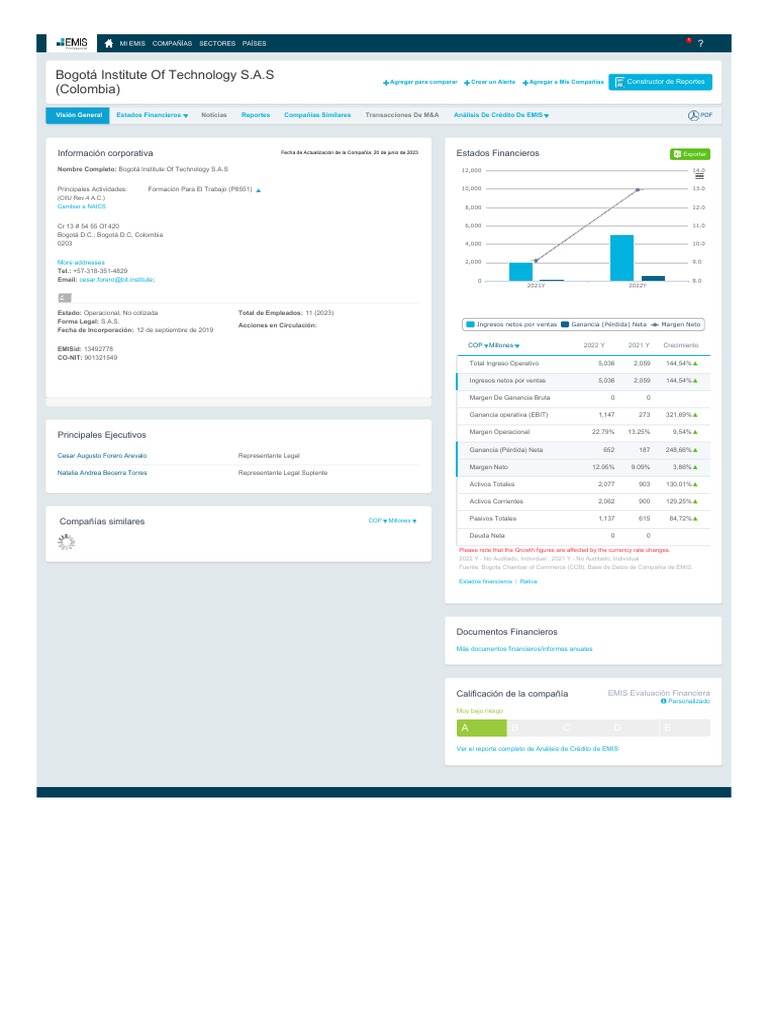This screenshot has width=768, height=1024.
Task: Click Agregar a Mis Compañías
Action: click(x=563, y=82)
